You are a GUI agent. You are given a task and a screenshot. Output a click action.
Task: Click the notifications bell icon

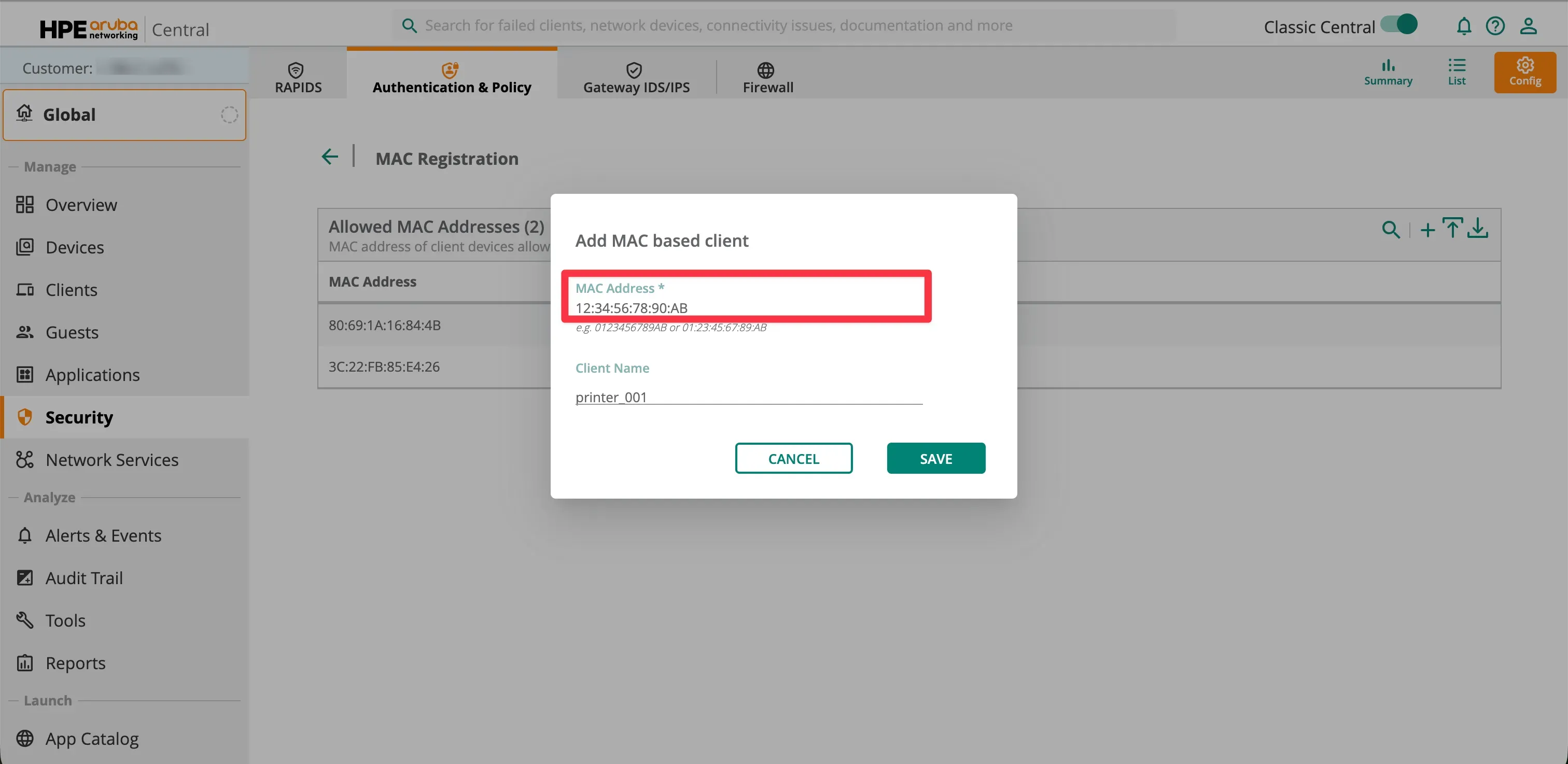coord(1463,26)
